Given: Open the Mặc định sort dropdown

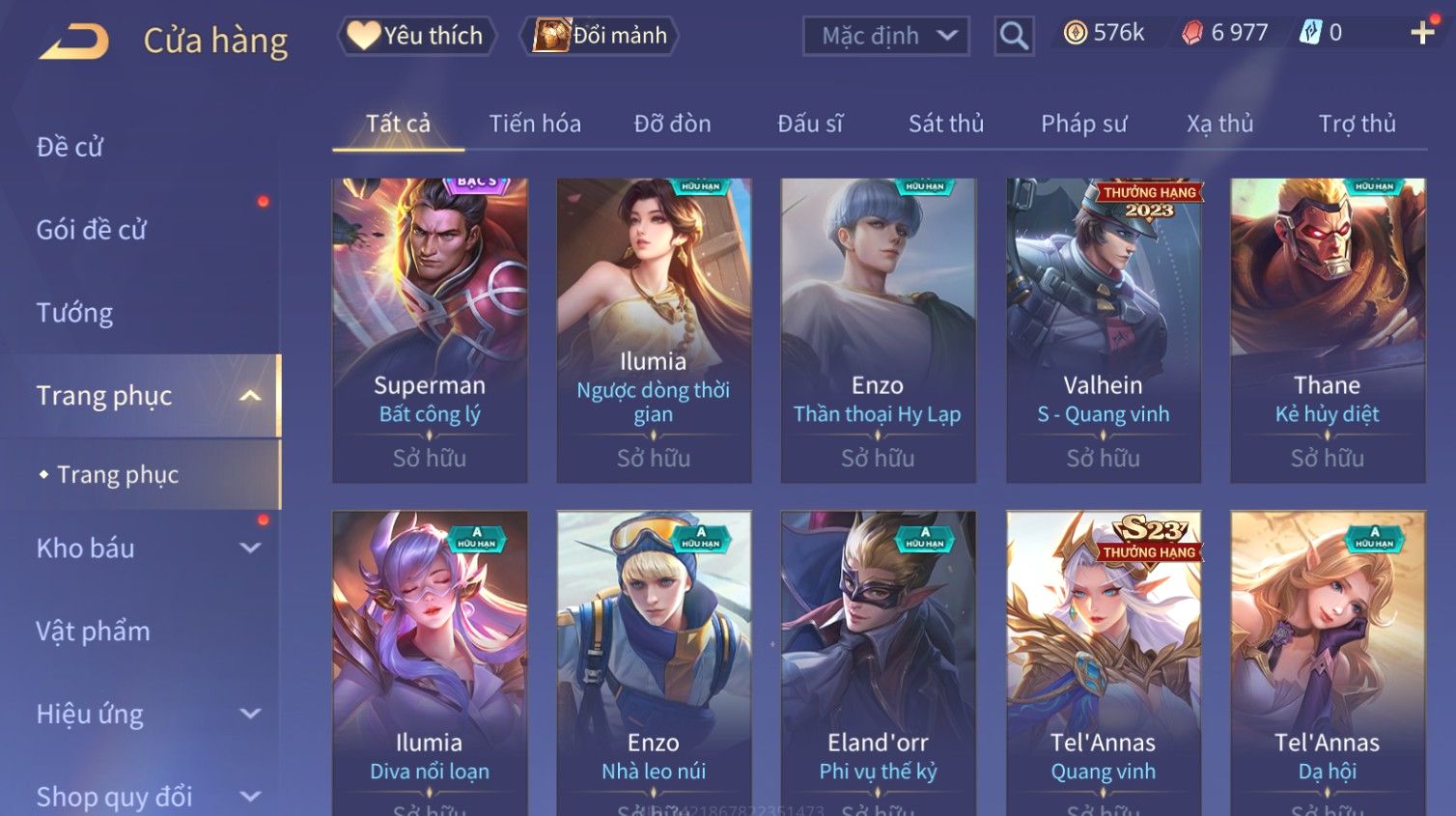Looking at the screenshot, I should tap(886, 36).
